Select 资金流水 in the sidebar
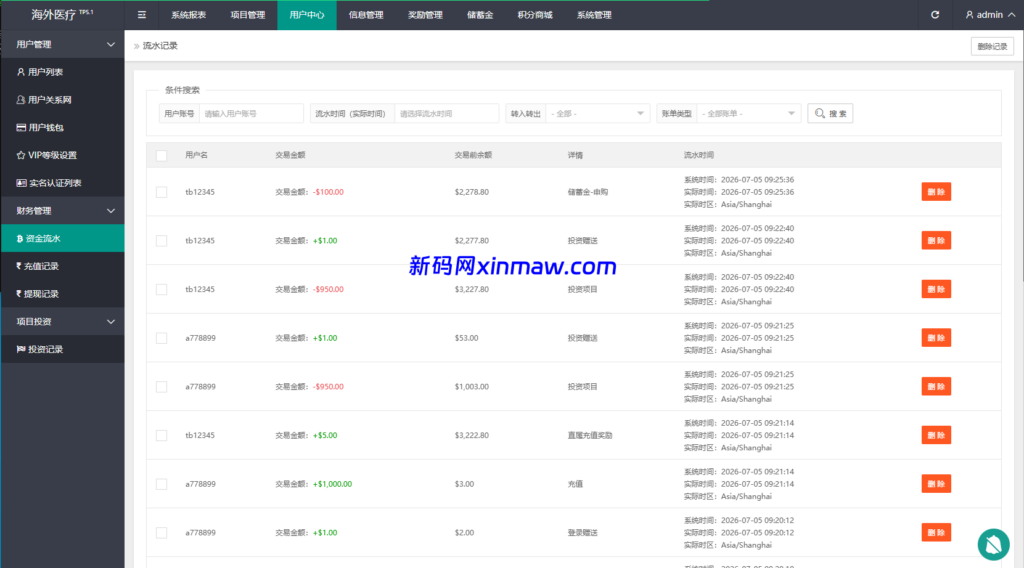This screenshot has width=1024, height=568. tap(63, 238)
